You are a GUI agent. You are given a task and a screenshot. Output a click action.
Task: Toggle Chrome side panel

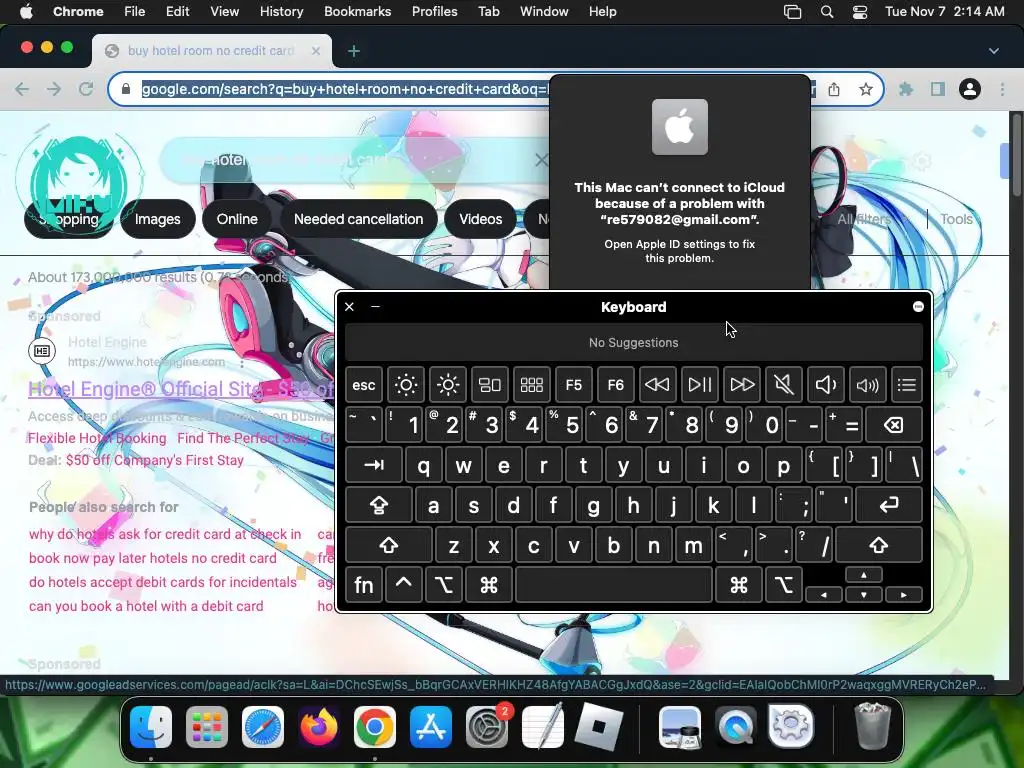pos(938,89)
